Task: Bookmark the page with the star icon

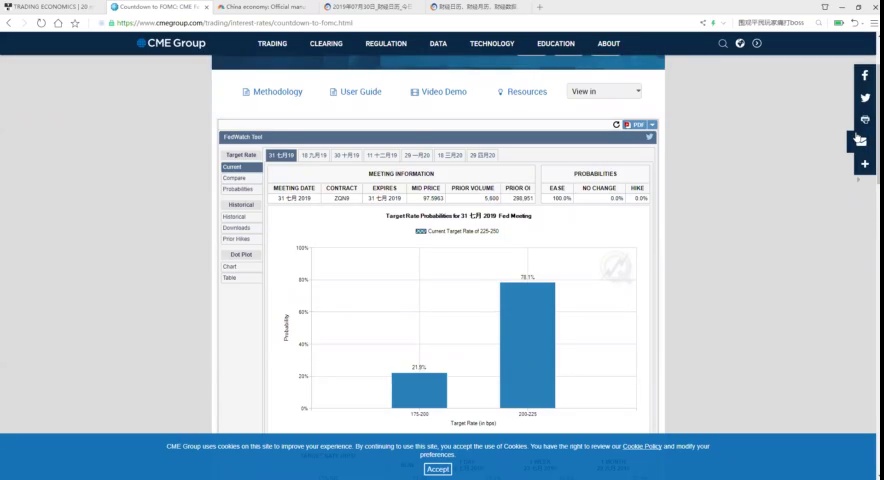Action: 75,23
